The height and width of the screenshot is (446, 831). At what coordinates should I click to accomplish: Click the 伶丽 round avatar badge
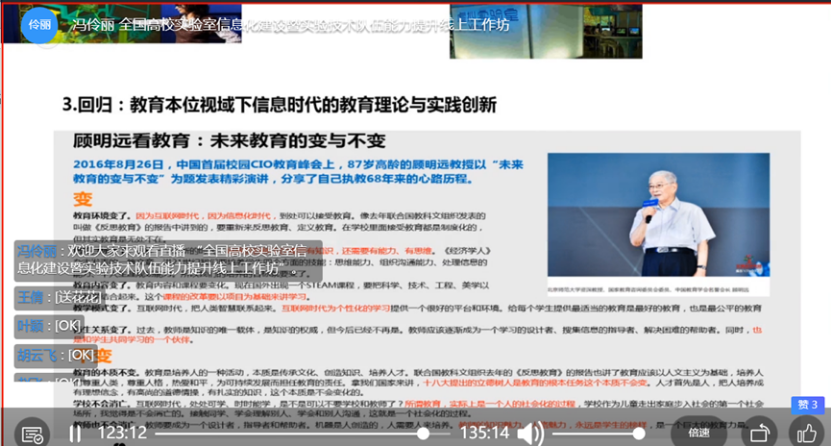coord(39,24)
